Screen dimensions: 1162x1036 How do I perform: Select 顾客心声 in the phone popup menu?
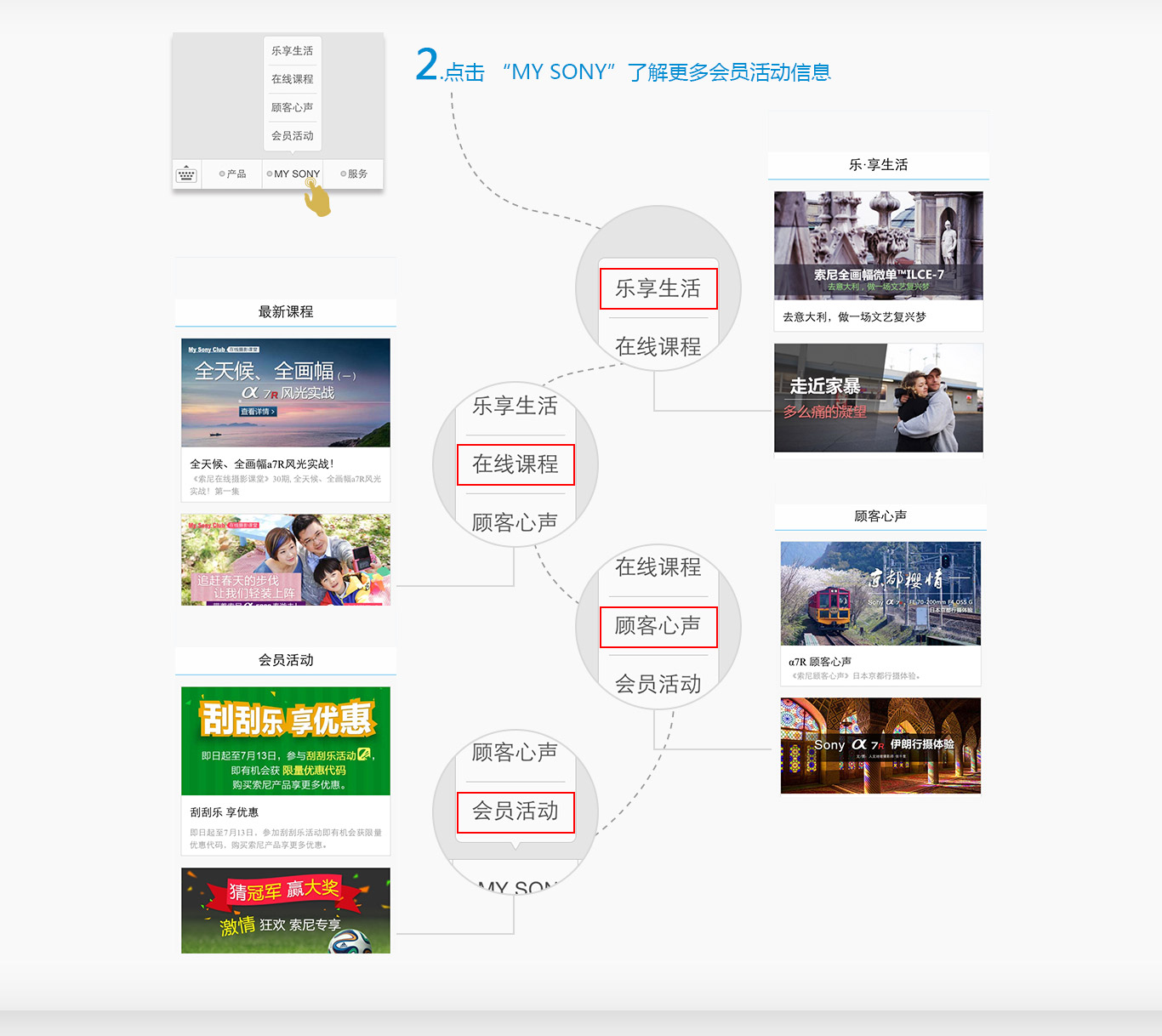click(x=292, y=107)
